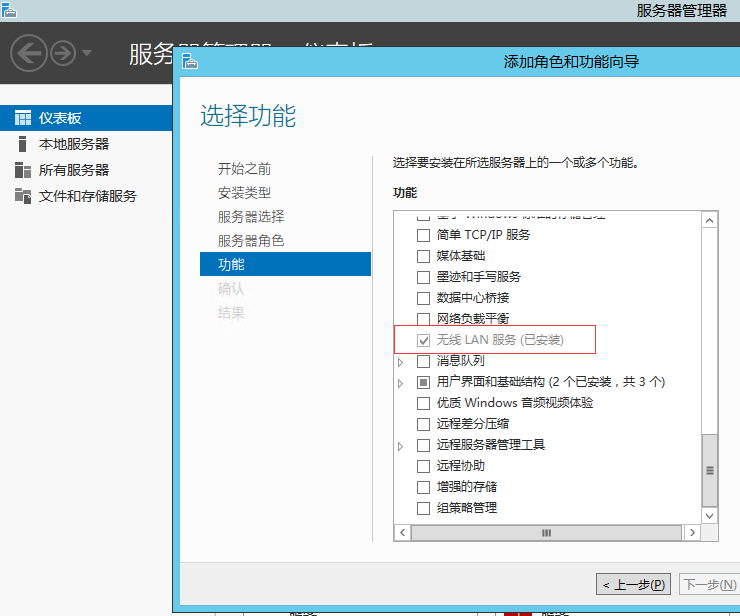Toggle the 用户界面和基础结构 checkbox
Screen dimensions: 740x616
[x=423, y=382]
